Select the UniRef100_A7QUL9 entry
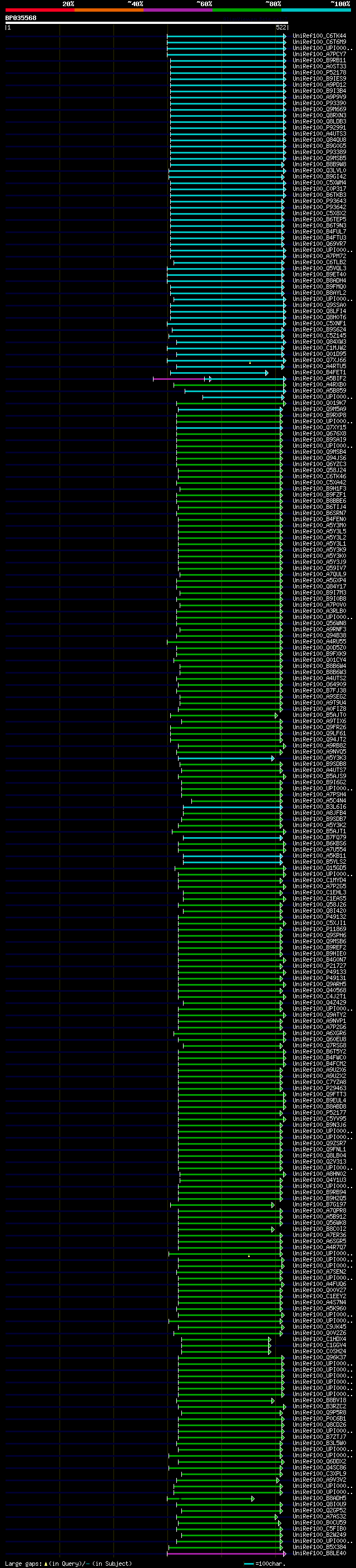 pos(319,574)
